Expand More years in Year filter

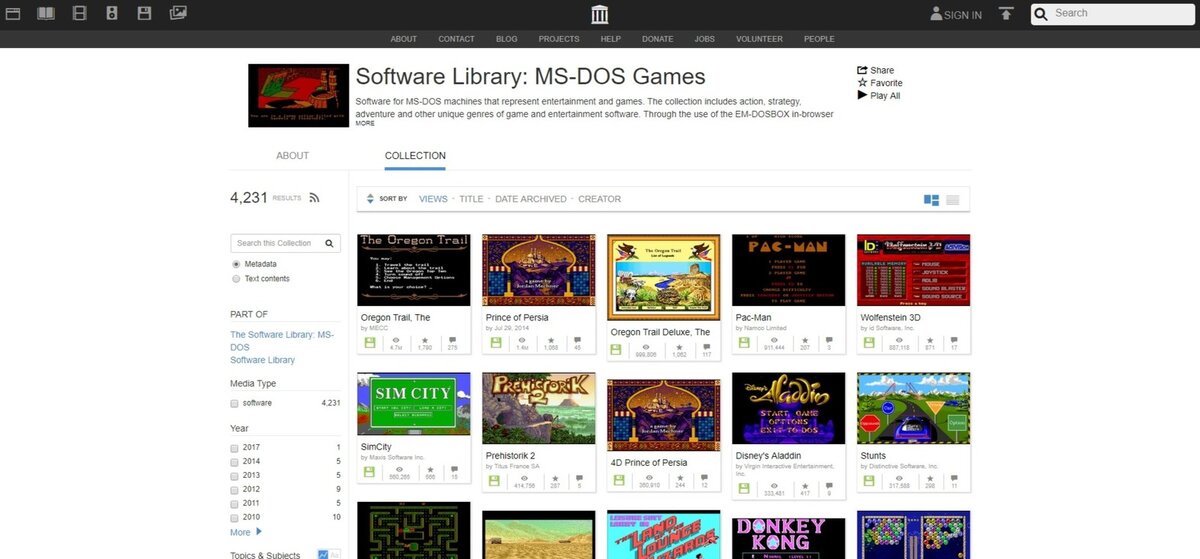coord(246,532)
